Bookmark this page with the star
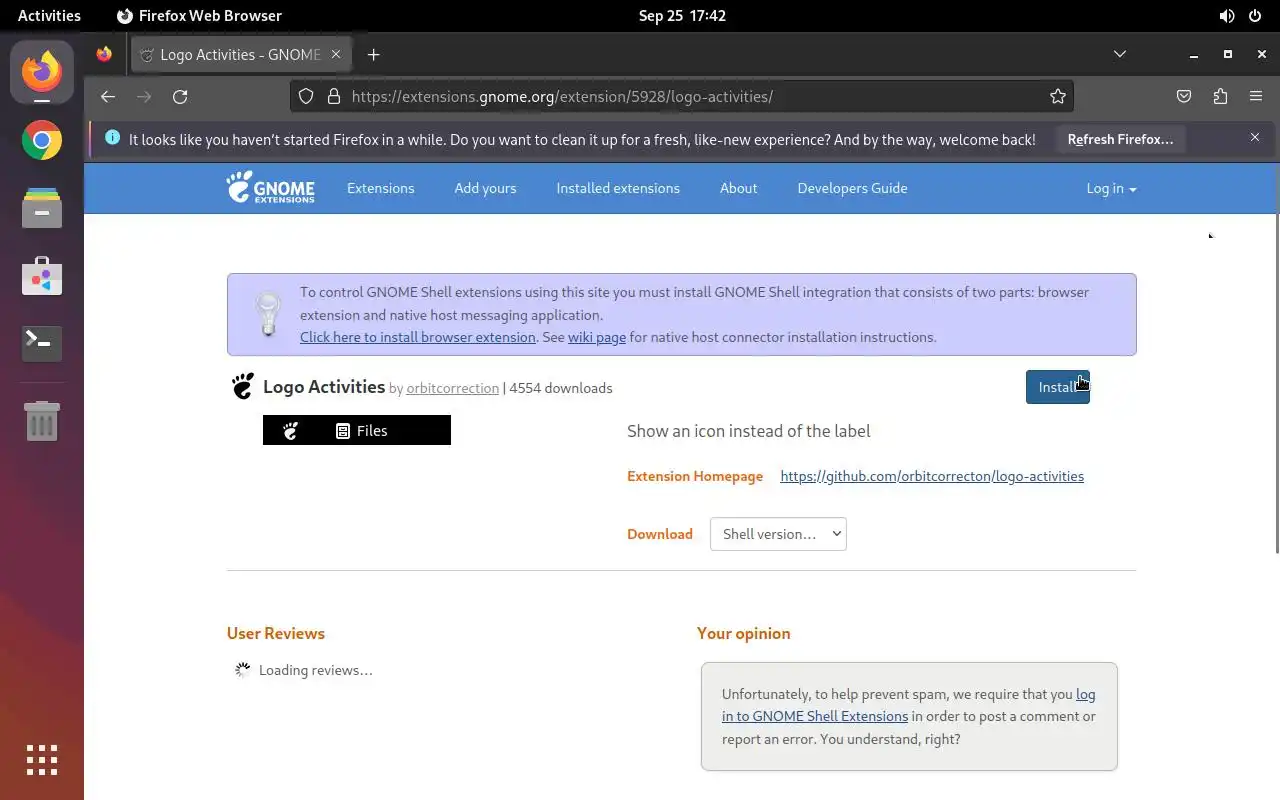This screenshot has width=1280, height=800. [1057, 96]
